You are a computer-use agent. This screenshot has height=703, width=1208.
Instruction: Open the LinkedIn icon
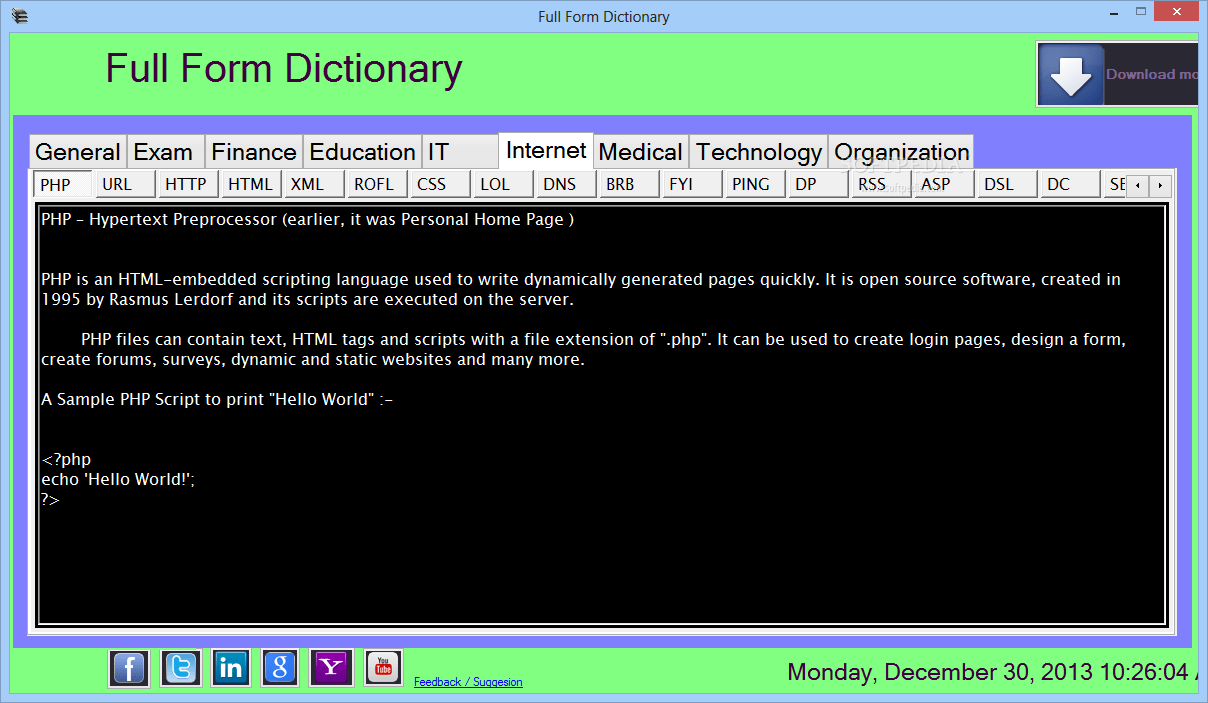tap(230, 668)
